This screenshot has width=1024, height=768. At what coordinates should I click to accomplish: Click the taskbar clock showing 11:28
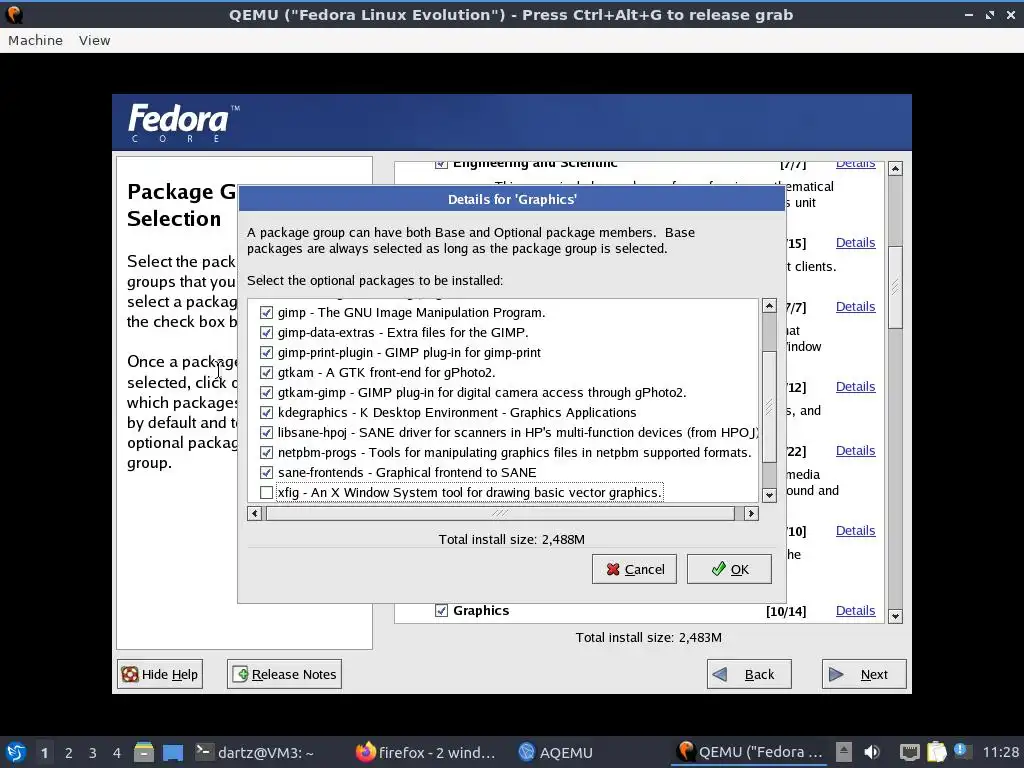click(1000, 752)
